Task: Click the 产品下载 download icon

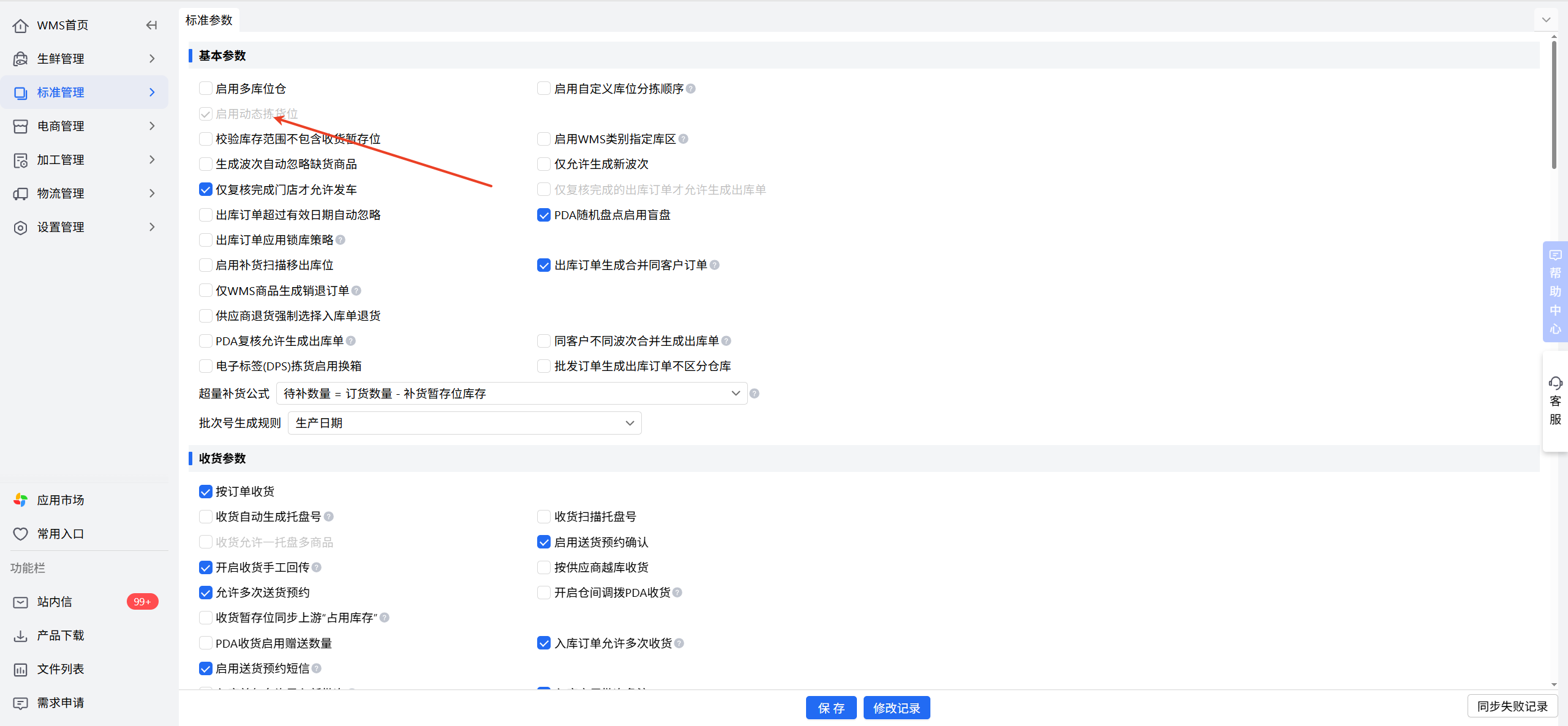Action: pos(20,635)
